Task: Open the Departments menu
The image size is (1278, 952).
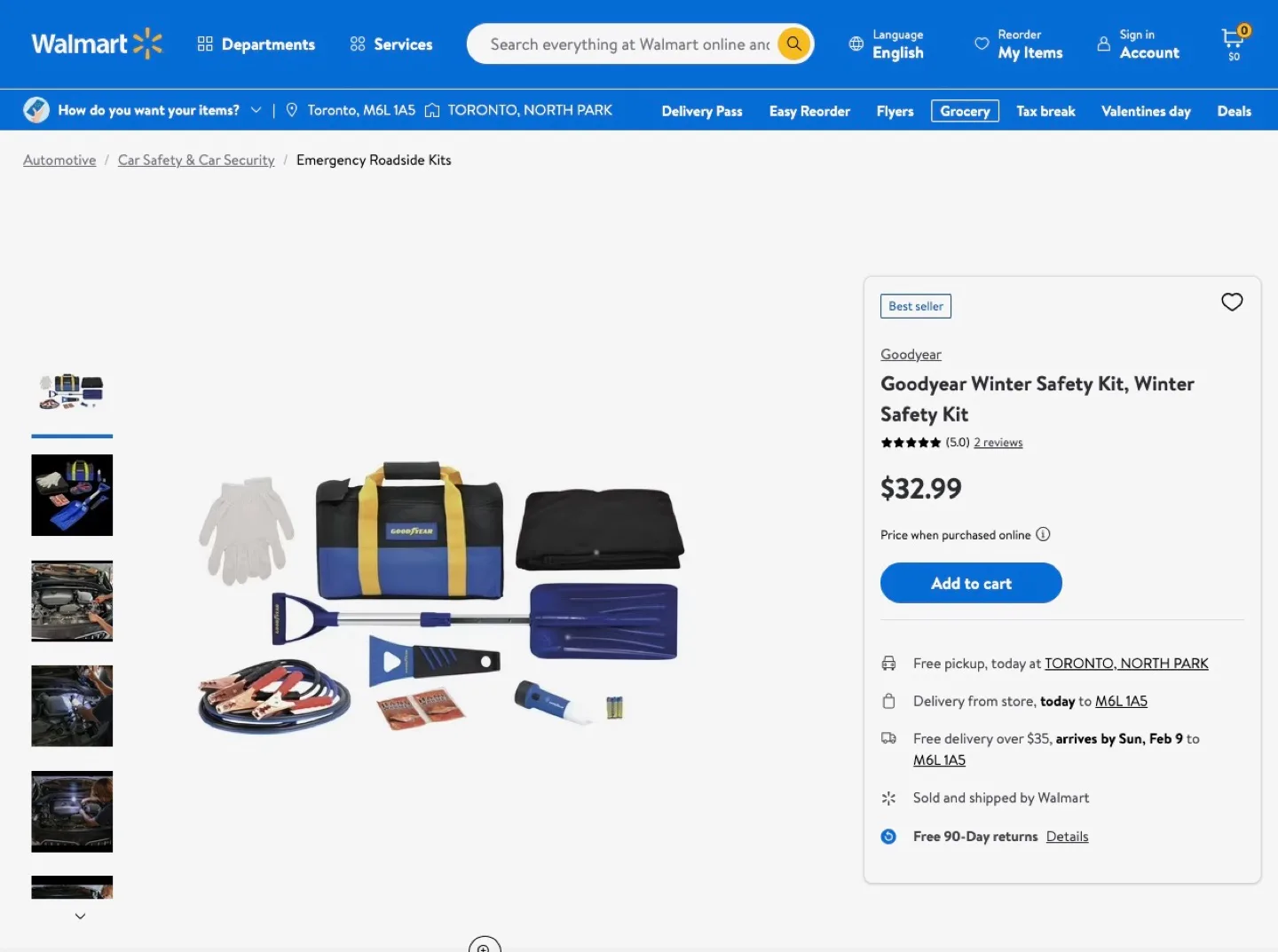Action: point(256,44)
